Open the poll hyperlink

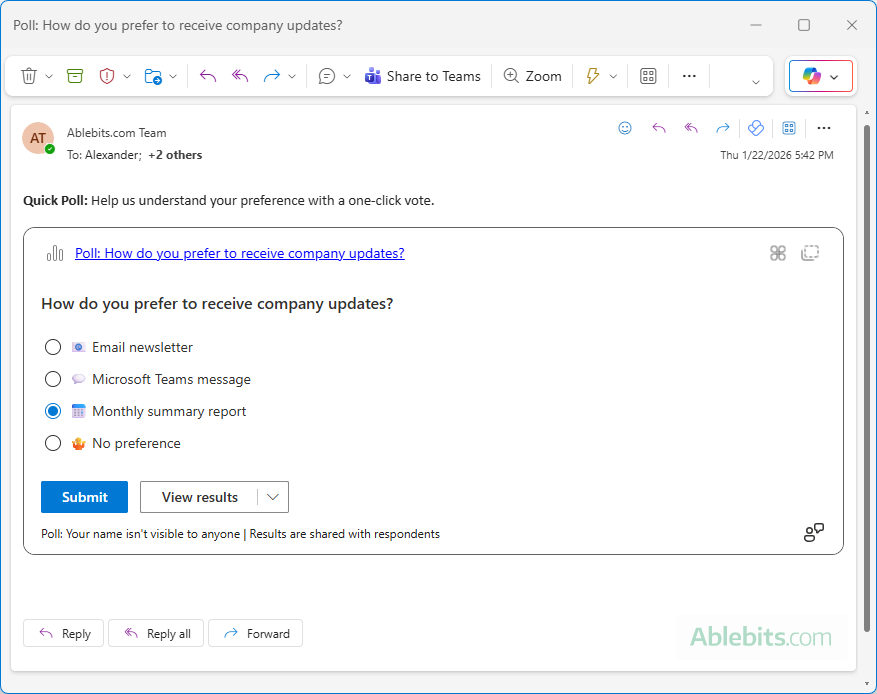239,253
